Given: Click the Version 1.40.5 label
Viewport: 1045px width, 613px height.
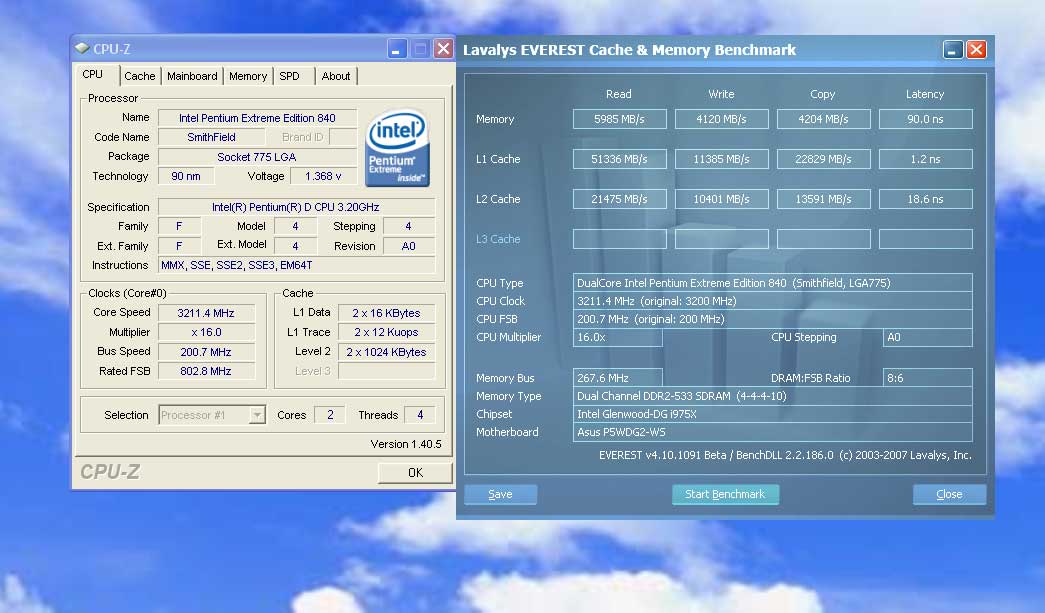Looking at the screenshot, I should (406, 444).
